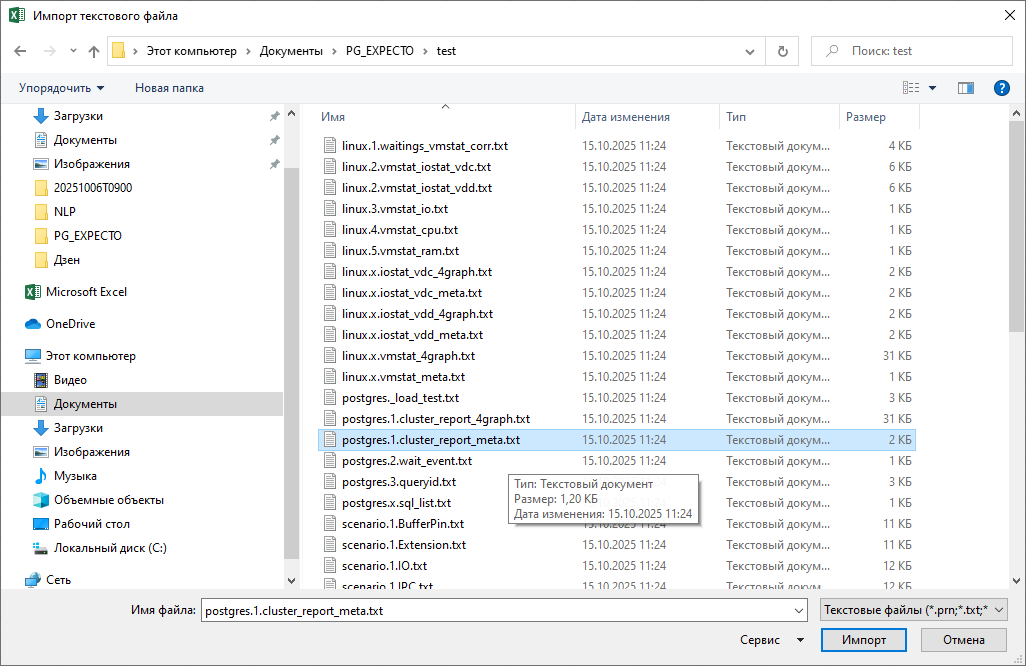Expand address bar history dropdown
Screen dimensions: 1026x666
coord(750,52)
